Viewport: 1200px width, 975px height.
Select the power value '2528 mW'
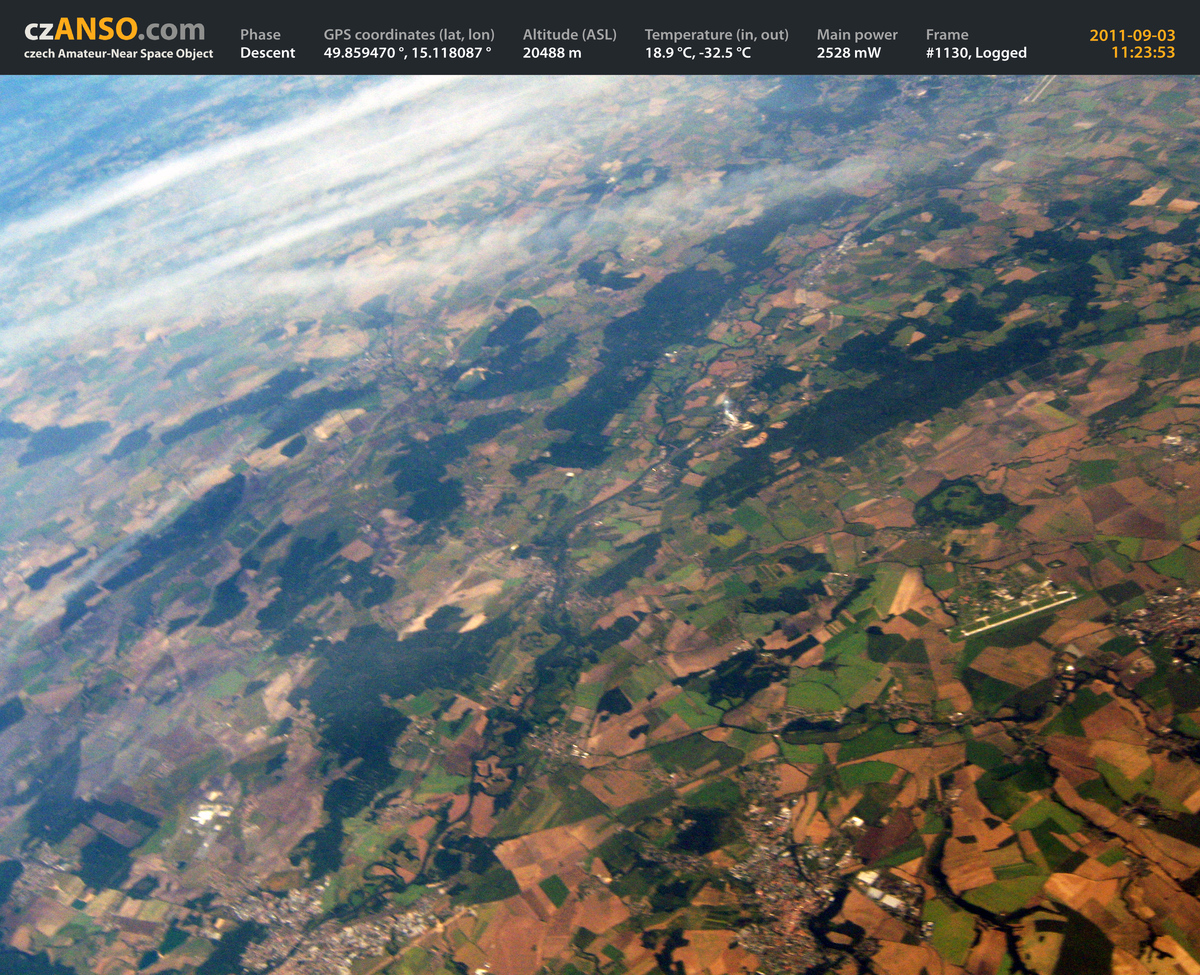[849, 53]
